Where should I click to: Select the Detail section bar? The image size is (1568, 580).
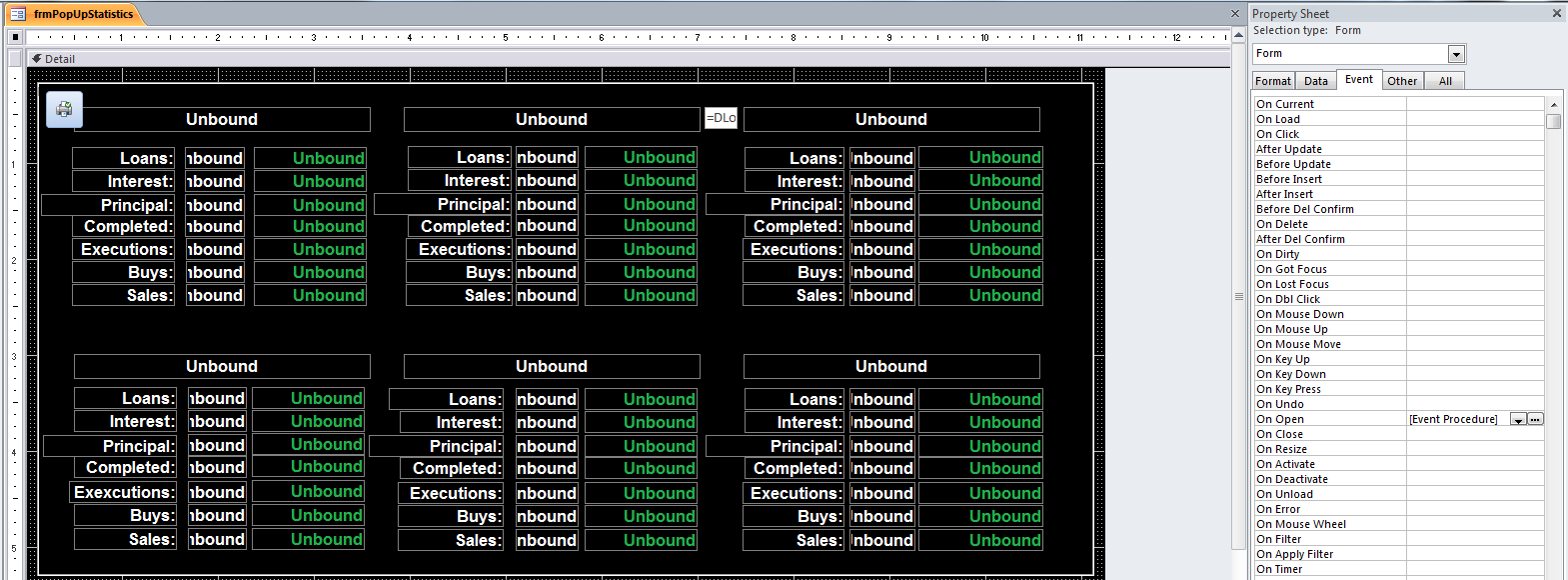[629, 59]
